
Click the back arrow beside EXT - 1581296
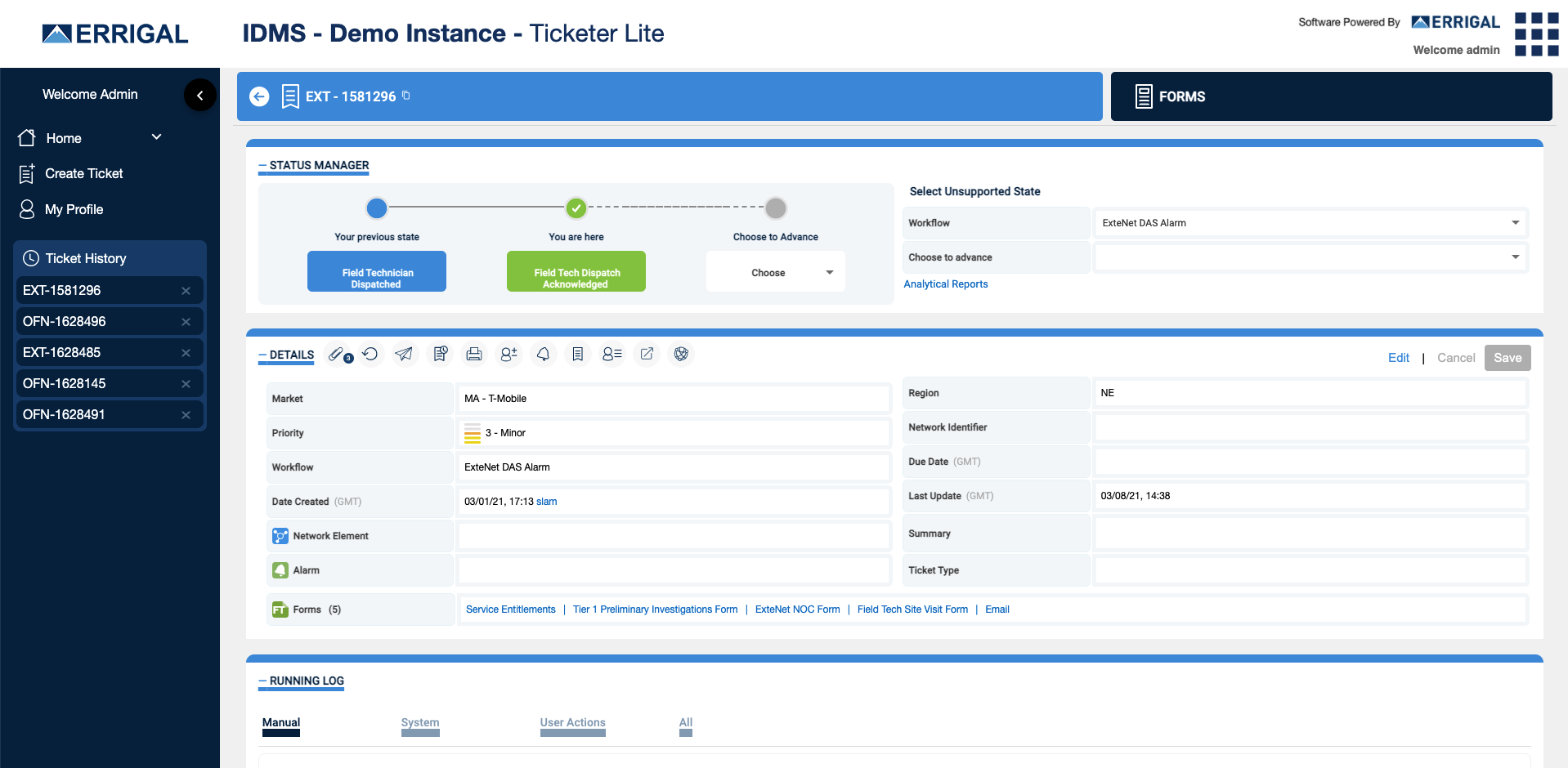(259, 96)
